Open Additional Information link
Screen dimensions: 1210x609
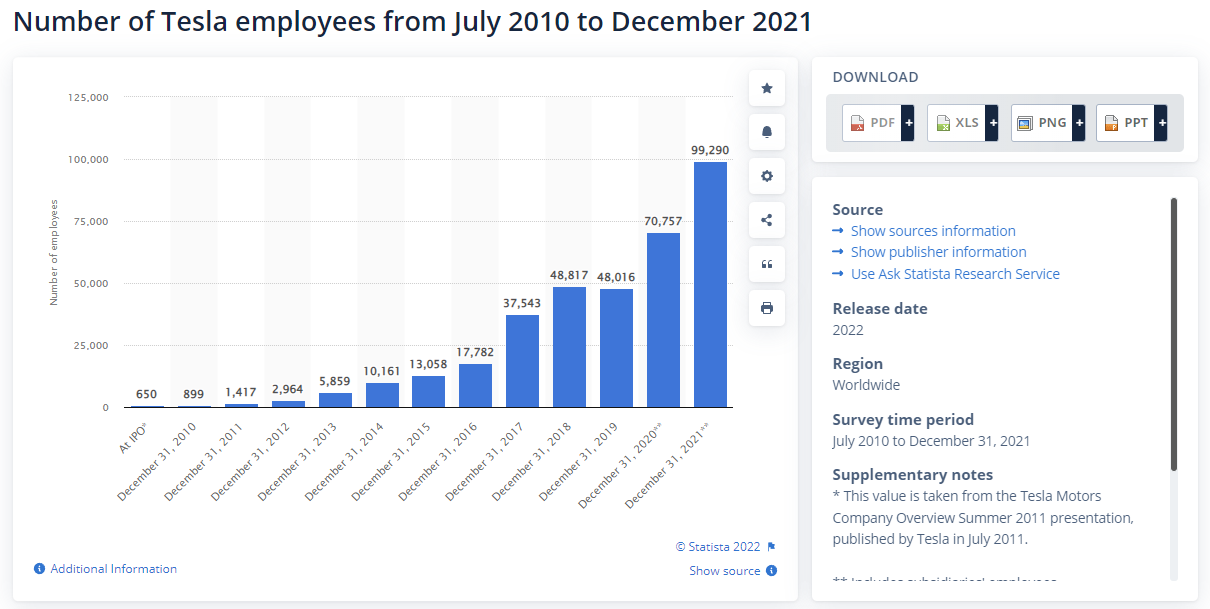pyautogui.click(x=114, y=569)
